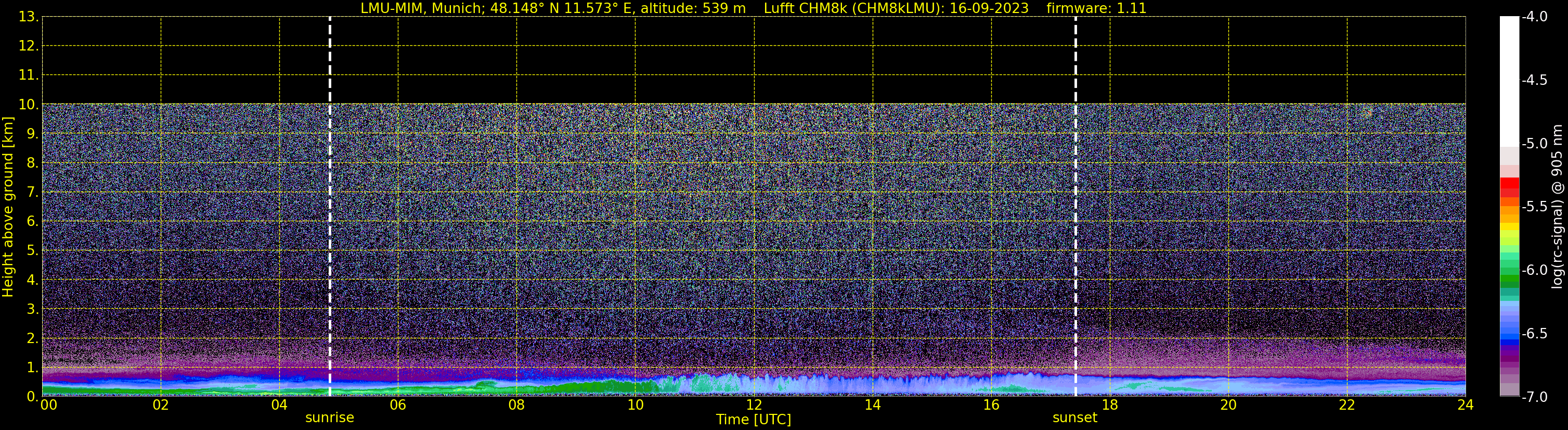Click the 'Time [UTC]' axis title
Image resolution: width=1568 pixels, height=430 pixels.
754,420
